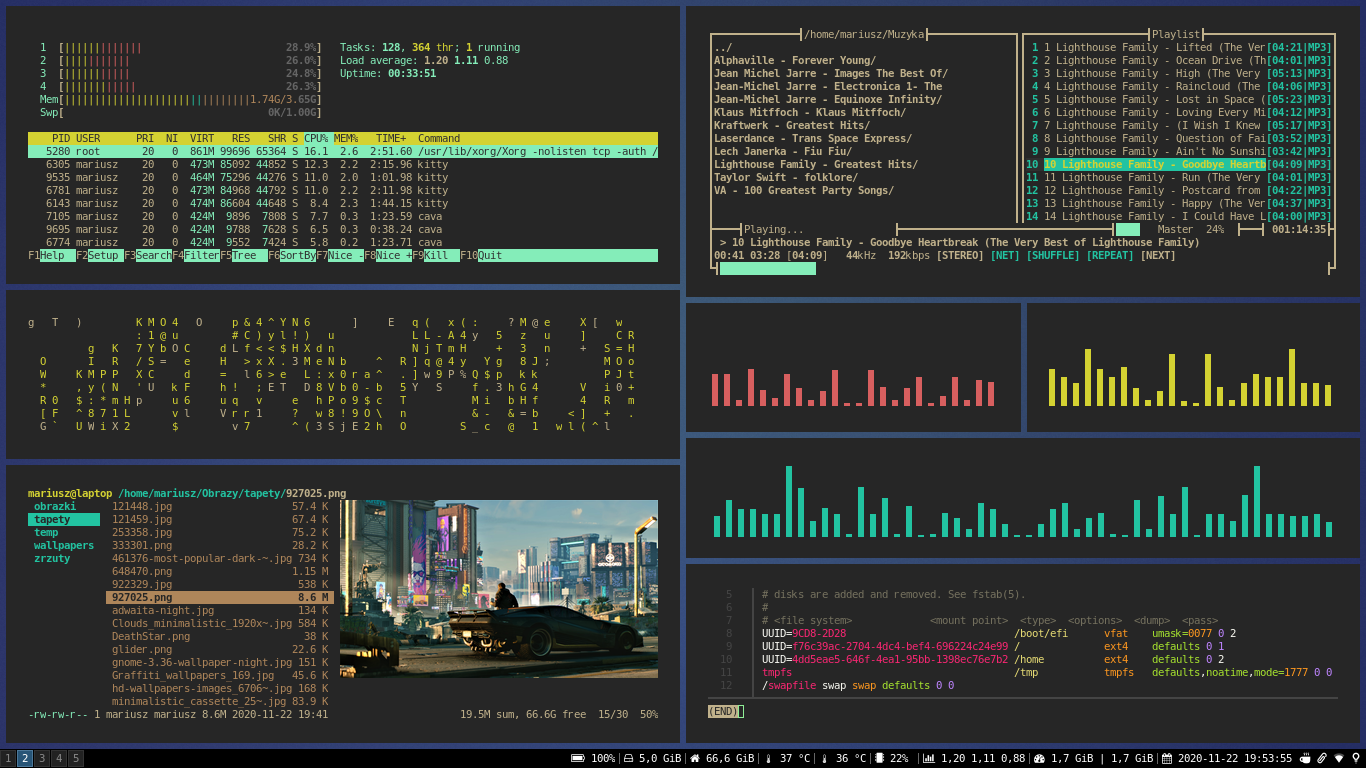Click the coffee cup caffeine icon
The height and width of the screenshot is (768, 1366).
(1306, 758)
